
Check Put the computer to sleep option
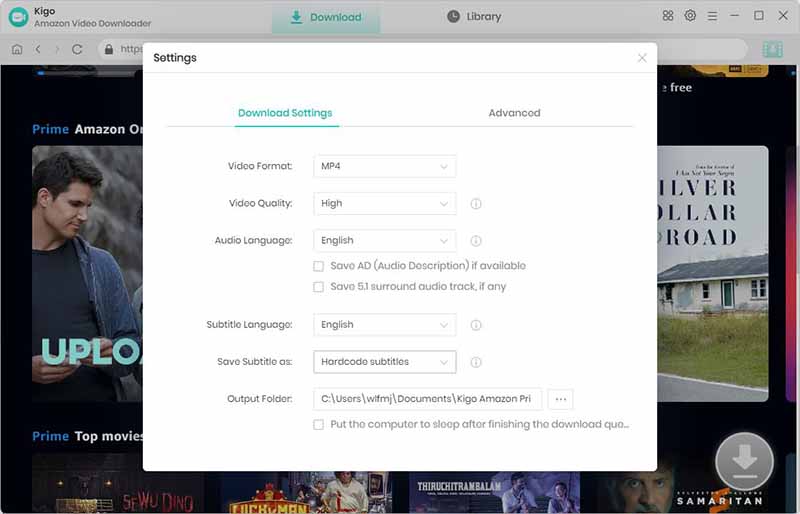[318, 425]
